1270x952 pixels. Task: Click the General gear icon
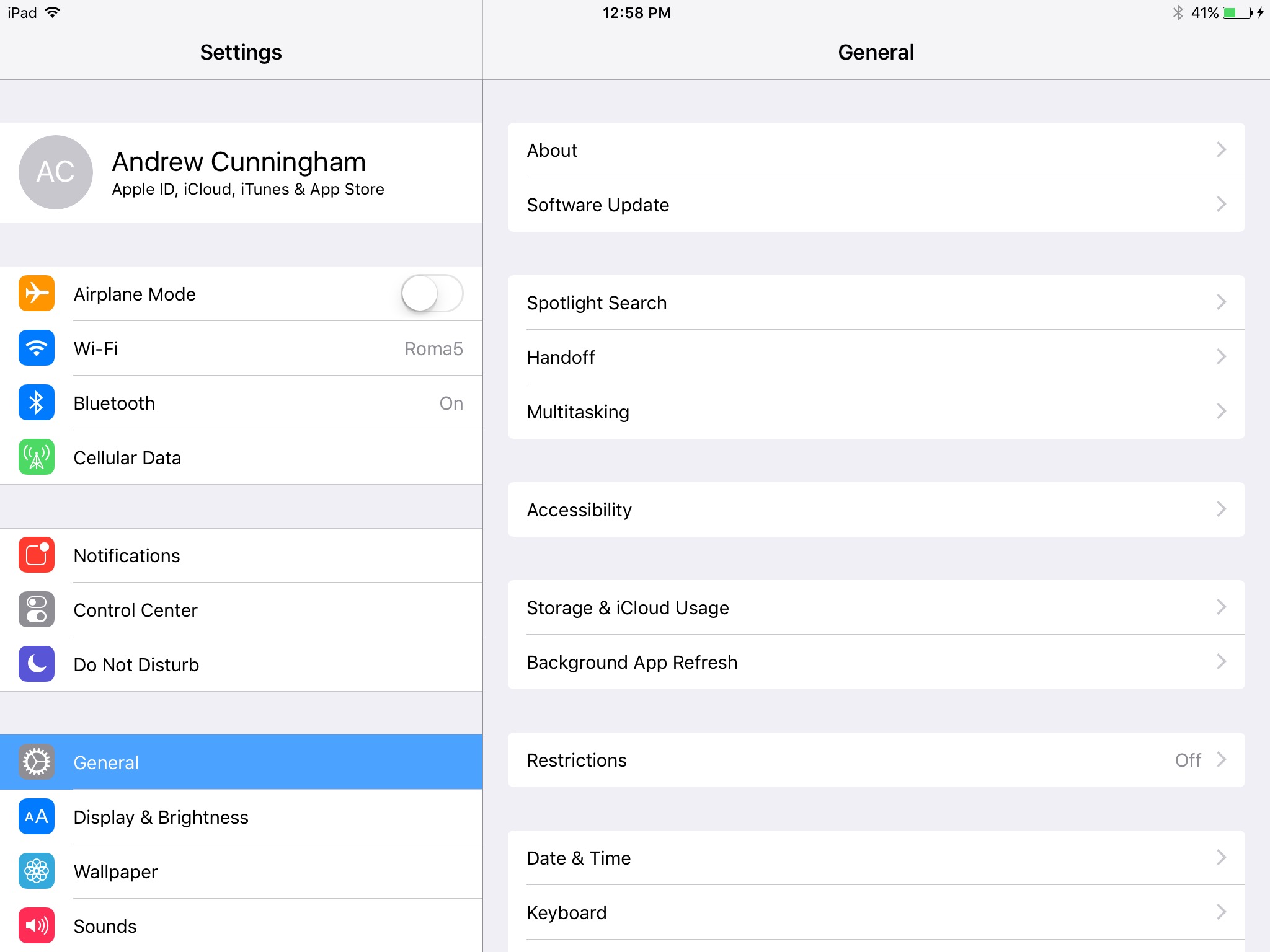[36, 762]
